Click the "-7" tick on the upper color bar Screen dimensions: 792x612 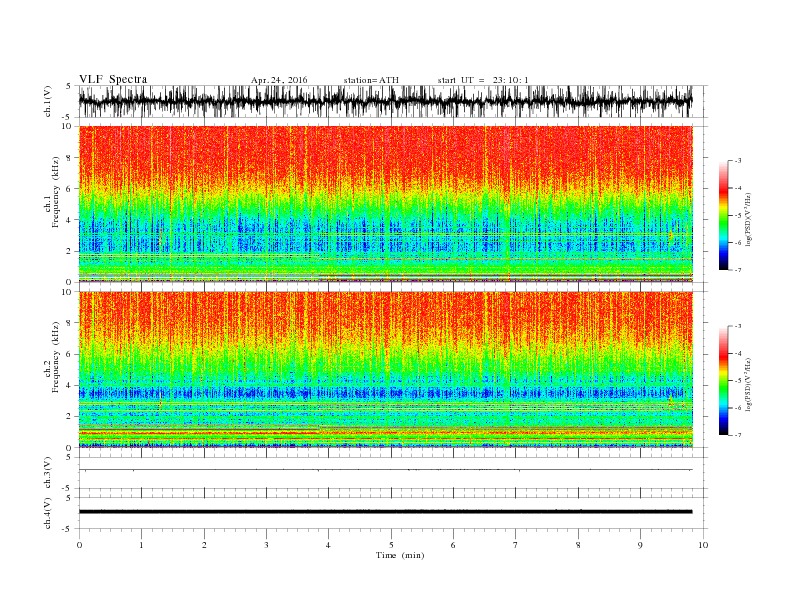737,270
